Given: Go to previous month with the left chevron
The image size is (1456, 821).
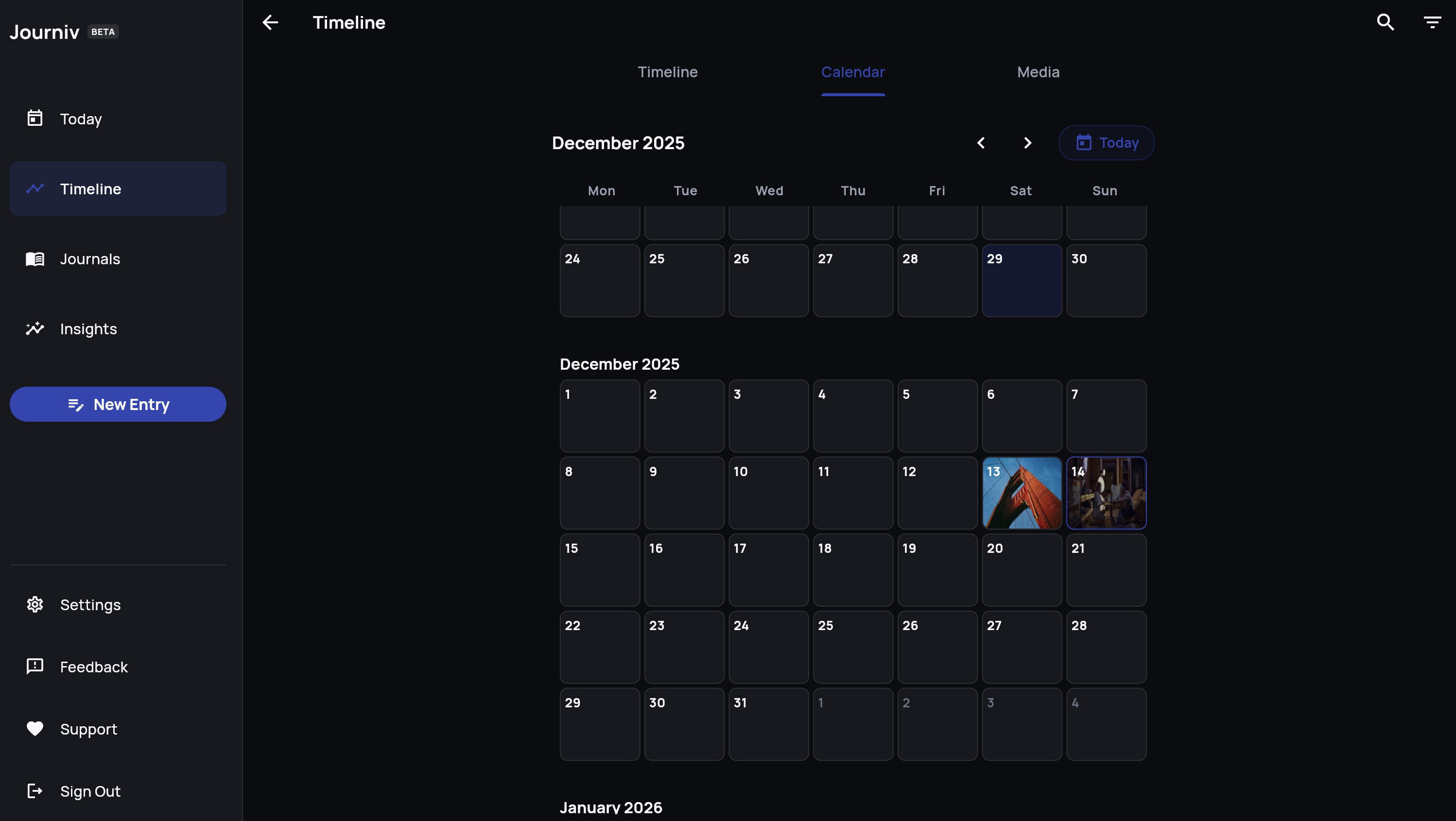Looking at the screenshot, I should 981,142.
